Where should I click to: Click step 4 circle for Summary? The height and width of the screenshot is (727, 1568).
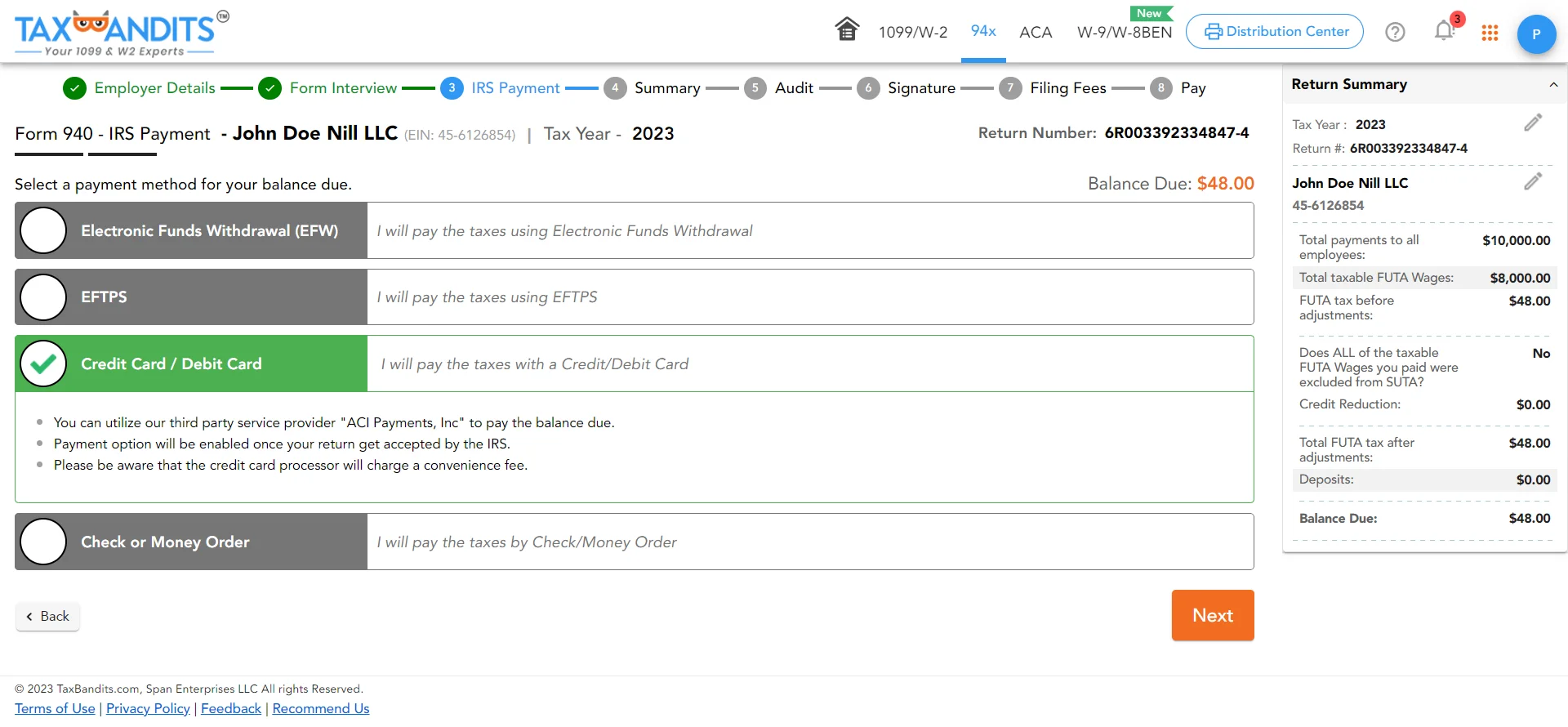(615, 88)
